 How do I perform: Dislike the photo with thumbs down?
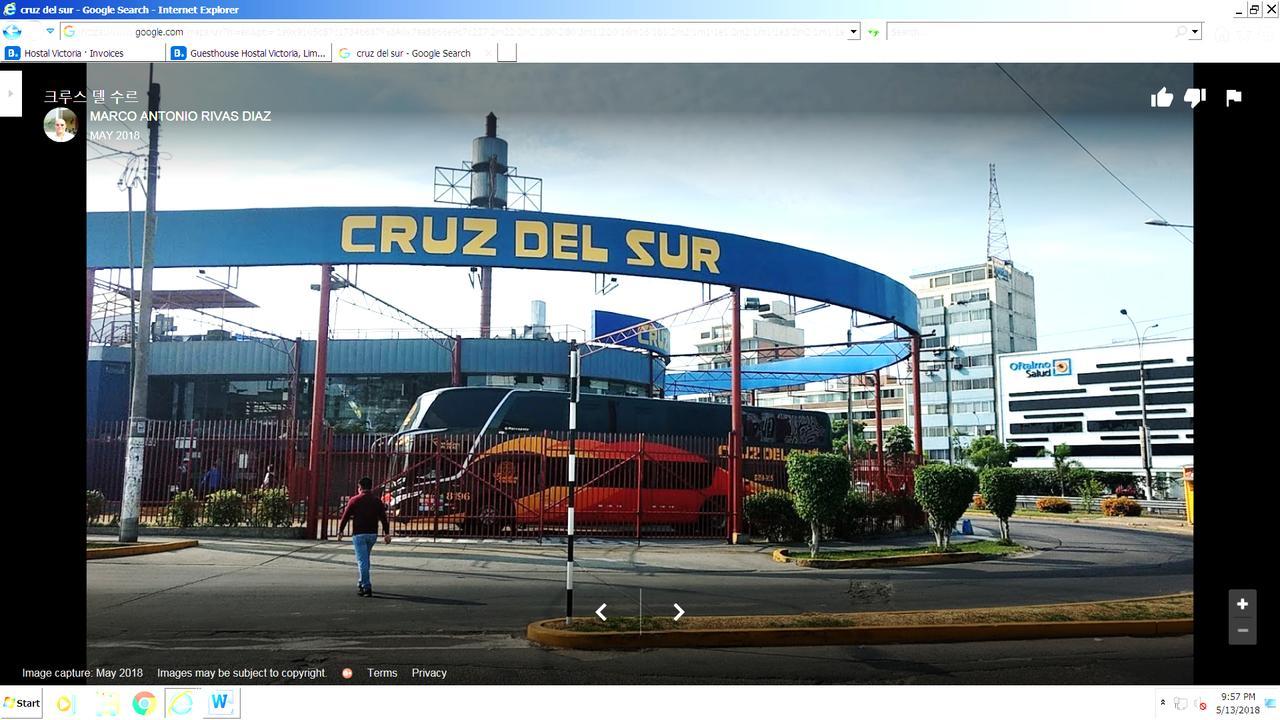click(1195, 97)
